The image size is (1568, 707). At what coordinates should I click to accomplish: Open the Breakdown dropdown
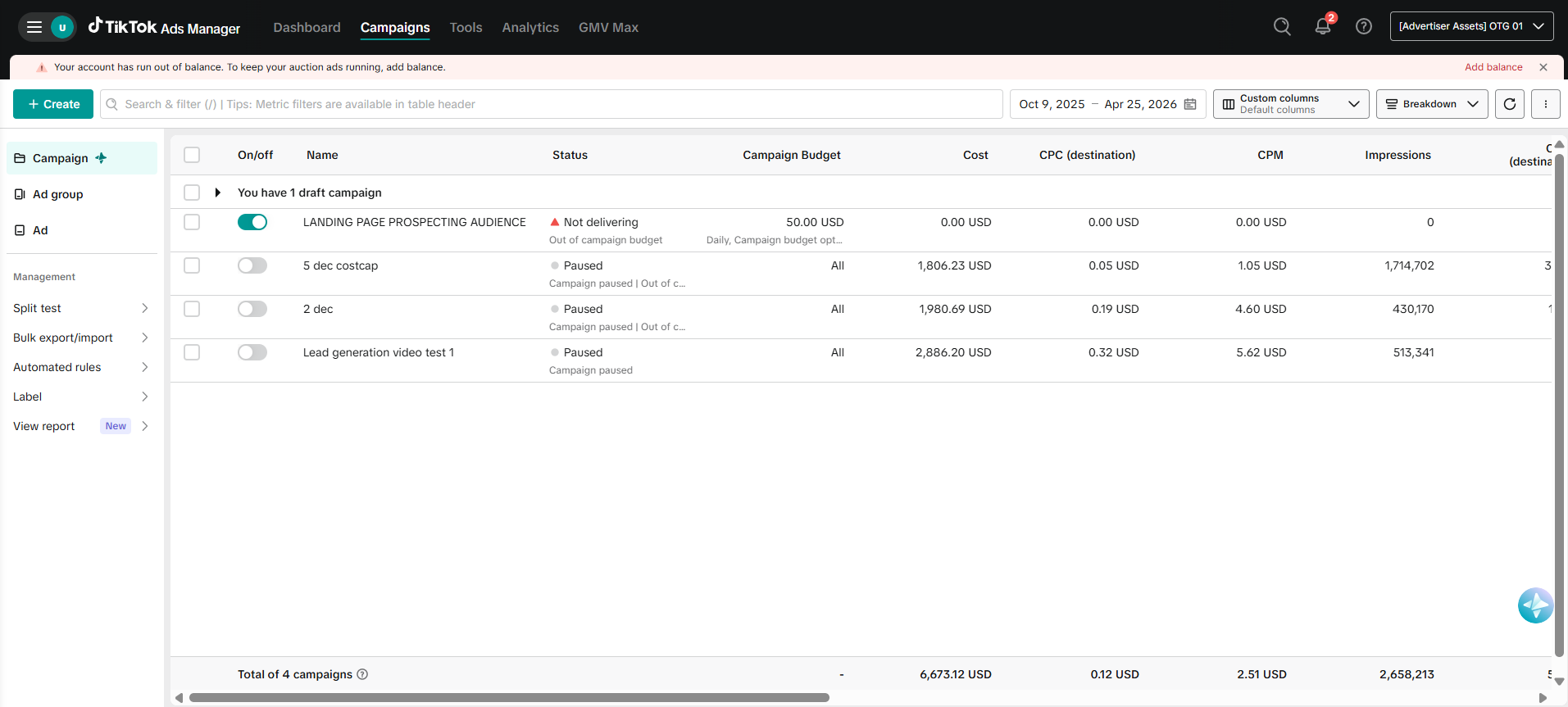pos(1432,104)
